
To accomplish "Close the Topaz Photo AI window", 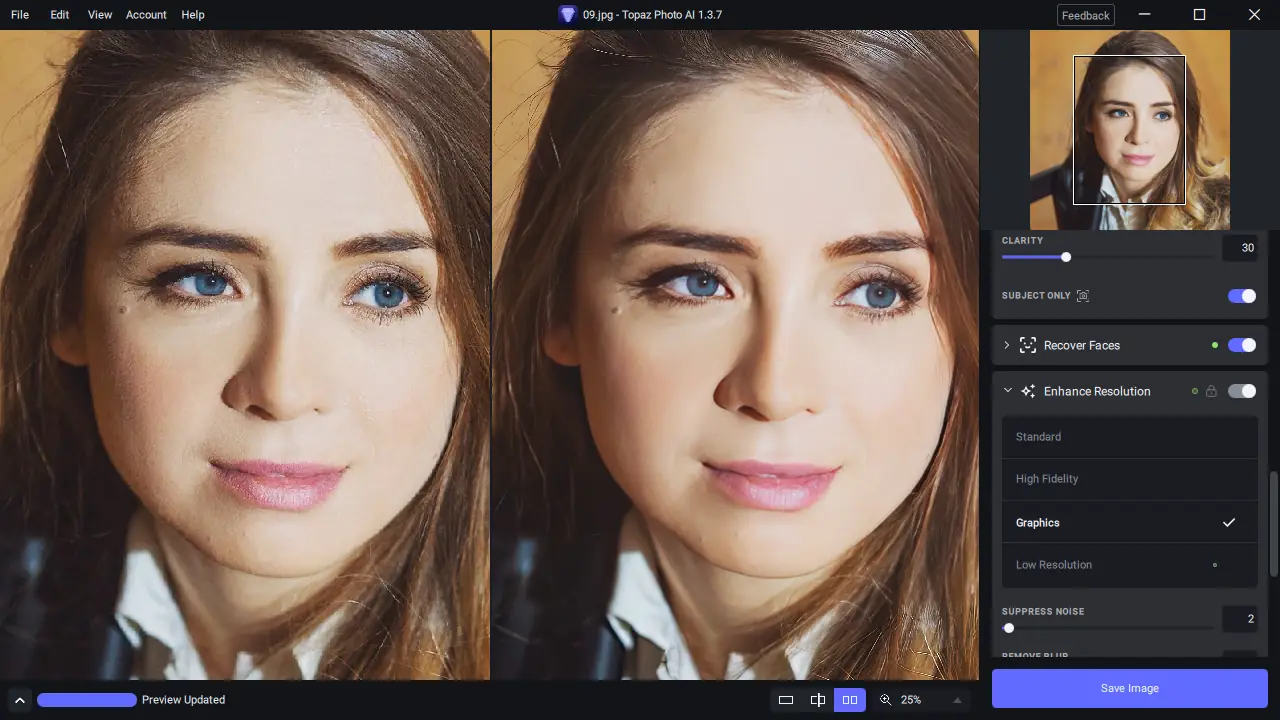I will pyautogui.click(x=1254, y=15).
